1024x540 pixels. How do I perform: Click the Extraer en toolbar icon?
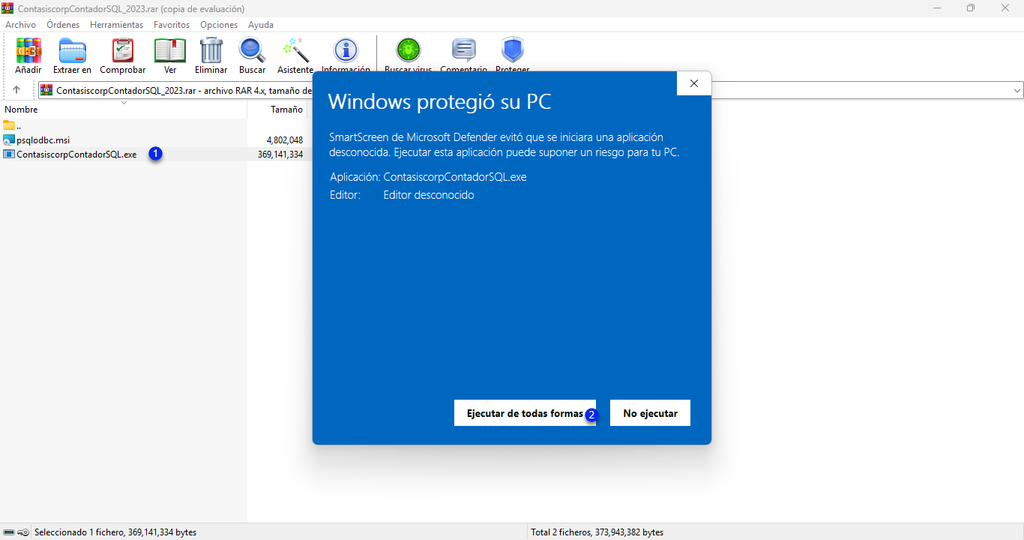point(72,51)
